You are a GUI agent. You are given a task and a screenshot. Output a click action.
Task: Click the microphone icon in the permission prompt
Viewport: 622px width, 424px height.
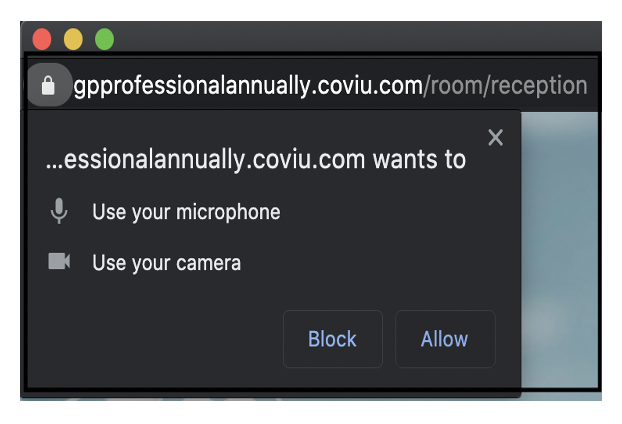tap(59, 212)
